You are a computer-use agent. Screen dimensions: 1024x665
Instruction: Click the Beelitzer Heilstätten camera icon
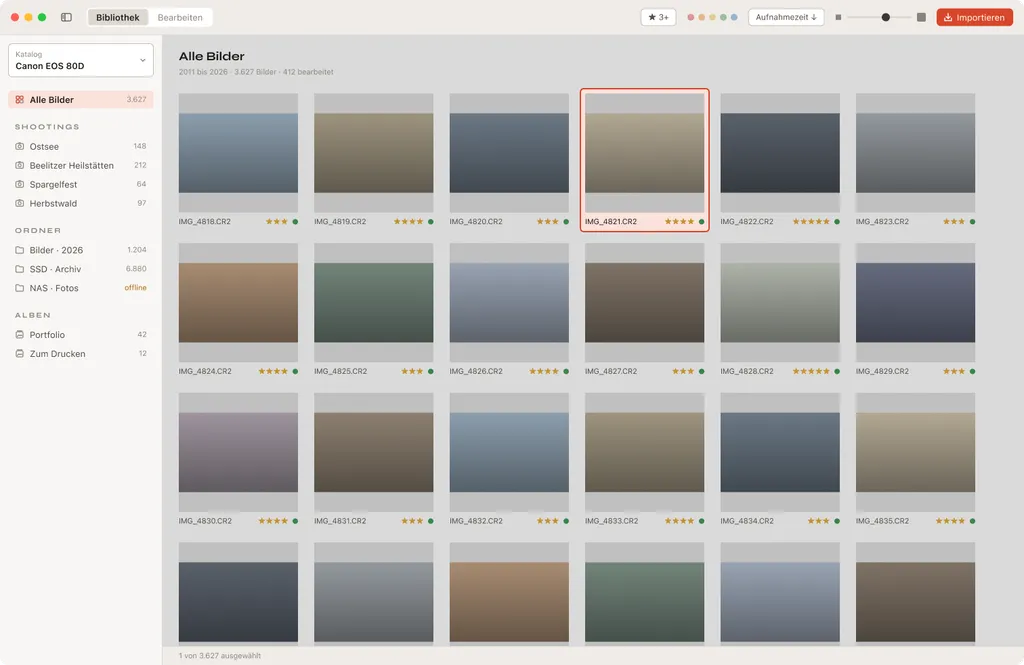click(x=20, y=165)
